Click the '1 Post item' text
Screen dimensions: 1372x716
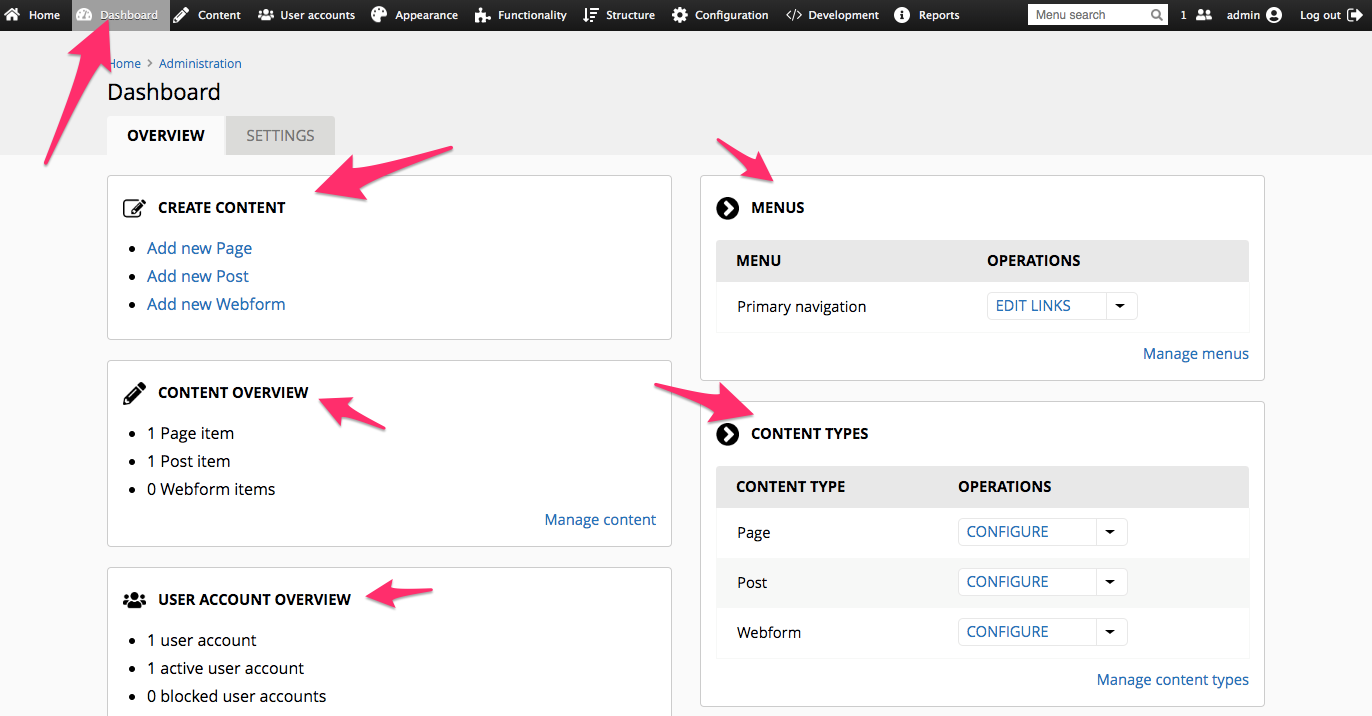(x=189, y=461)
